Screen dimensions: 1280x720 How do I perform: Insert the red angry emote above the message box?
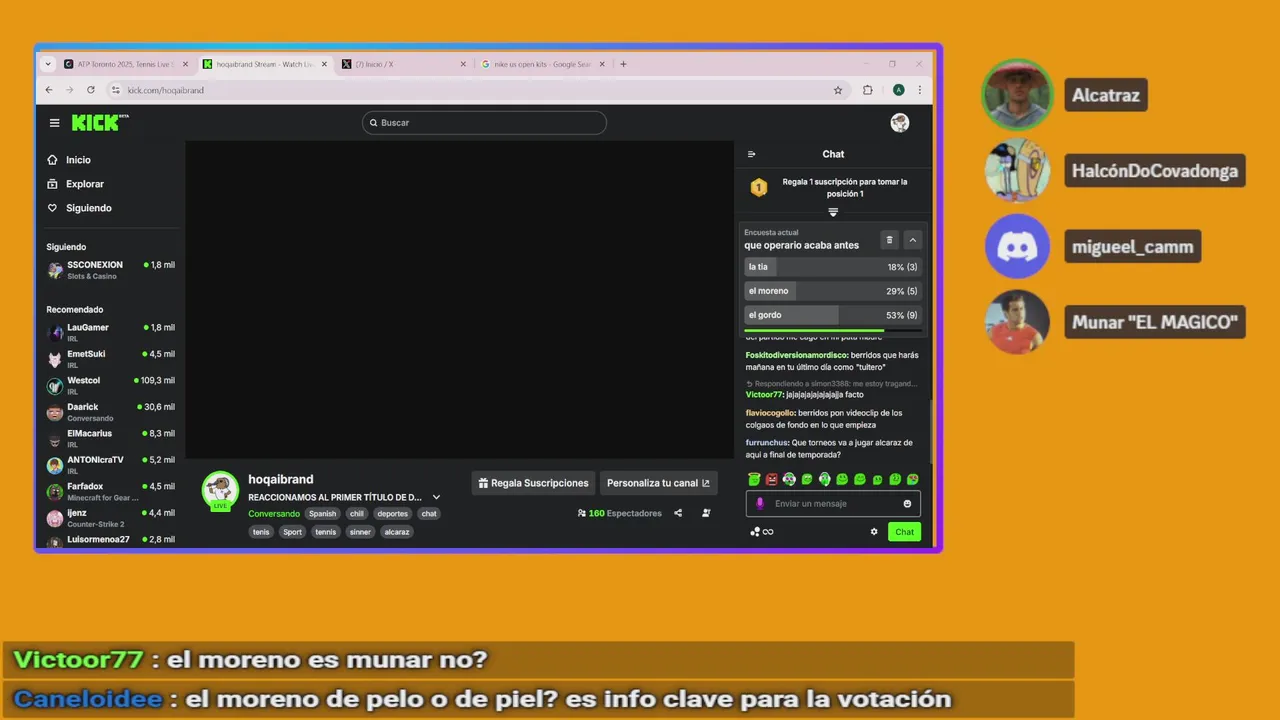pyautogui.click(x=772, y=480)
